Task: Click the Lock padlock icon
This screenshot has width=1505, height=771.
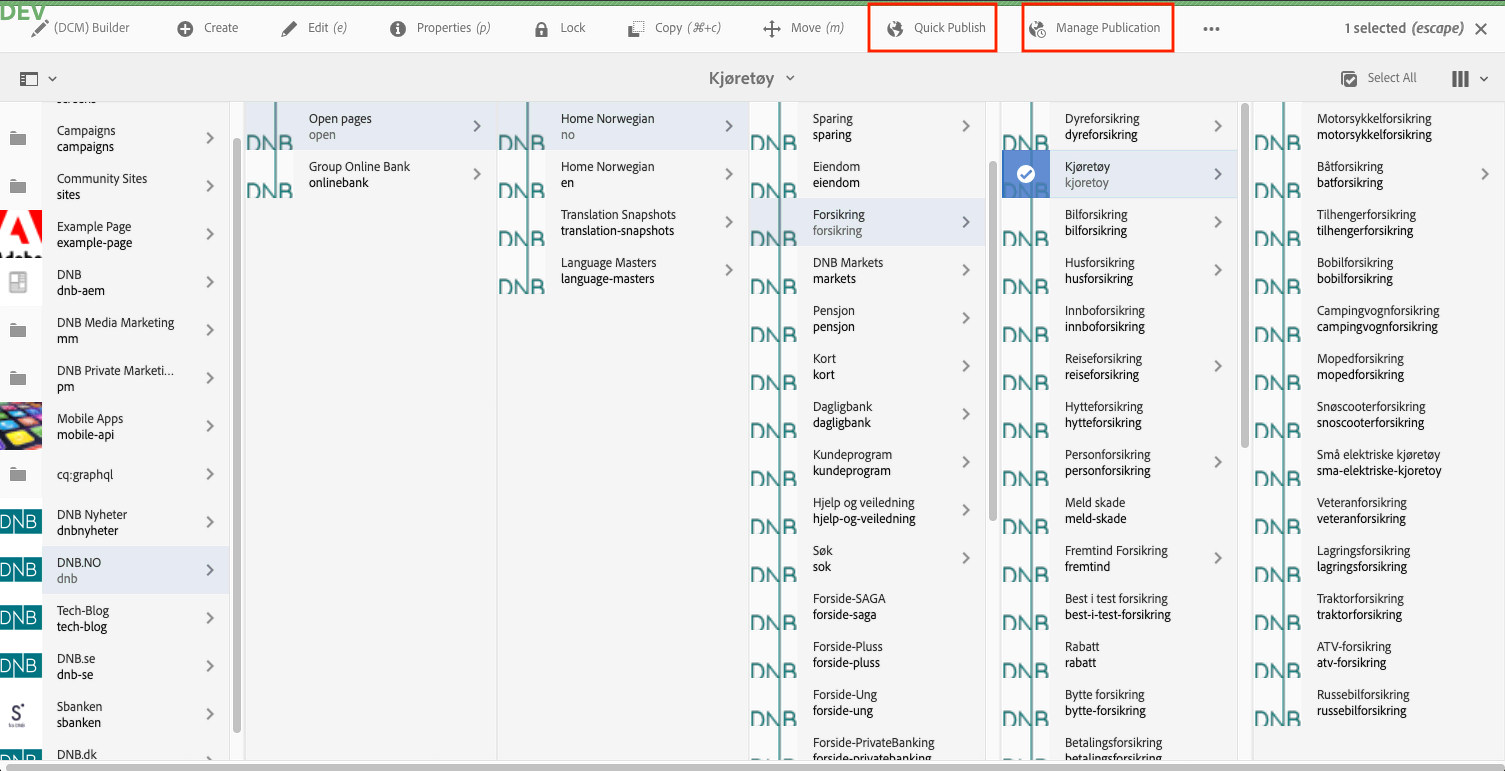Action: click(x=542, y=28)
